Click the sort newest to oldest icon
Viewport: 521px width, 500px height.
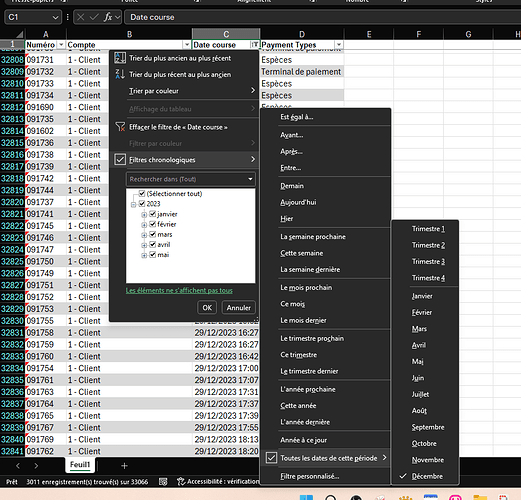click(120, 74)
